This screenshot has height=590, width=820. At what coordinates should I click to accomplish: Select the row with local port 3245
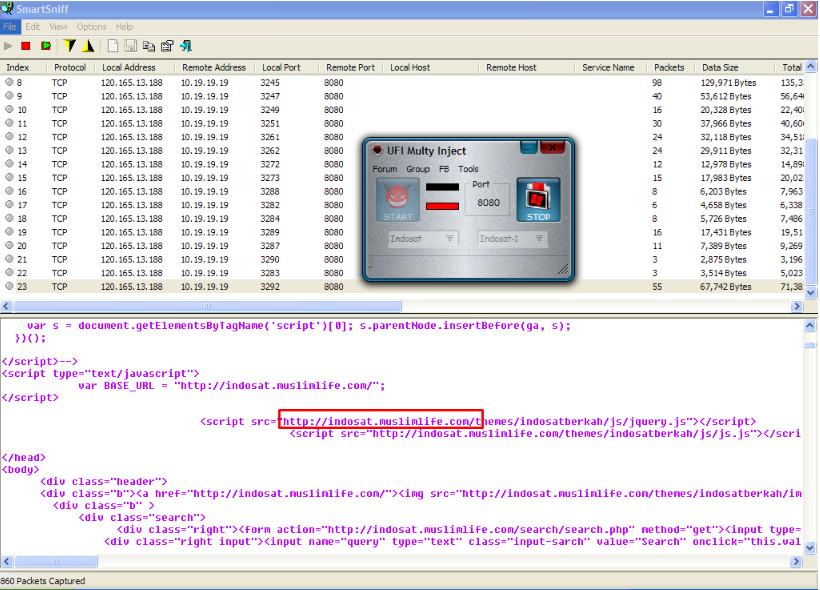pyautogui.click(x=403, y=83)
